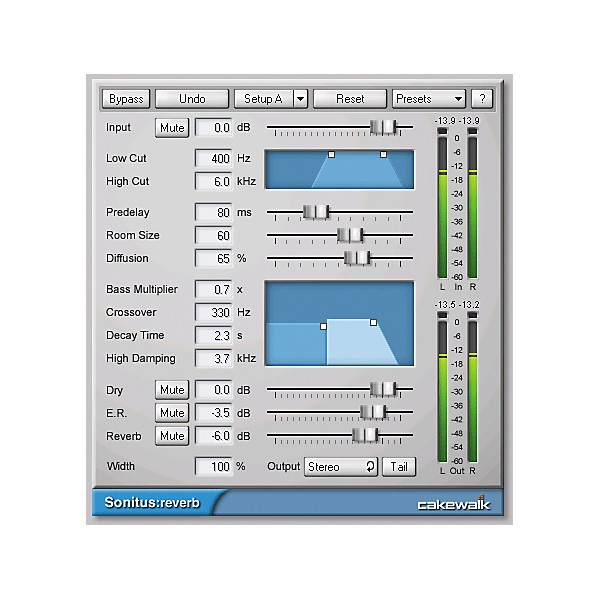Mute the Reverb signal

(172, 436)
